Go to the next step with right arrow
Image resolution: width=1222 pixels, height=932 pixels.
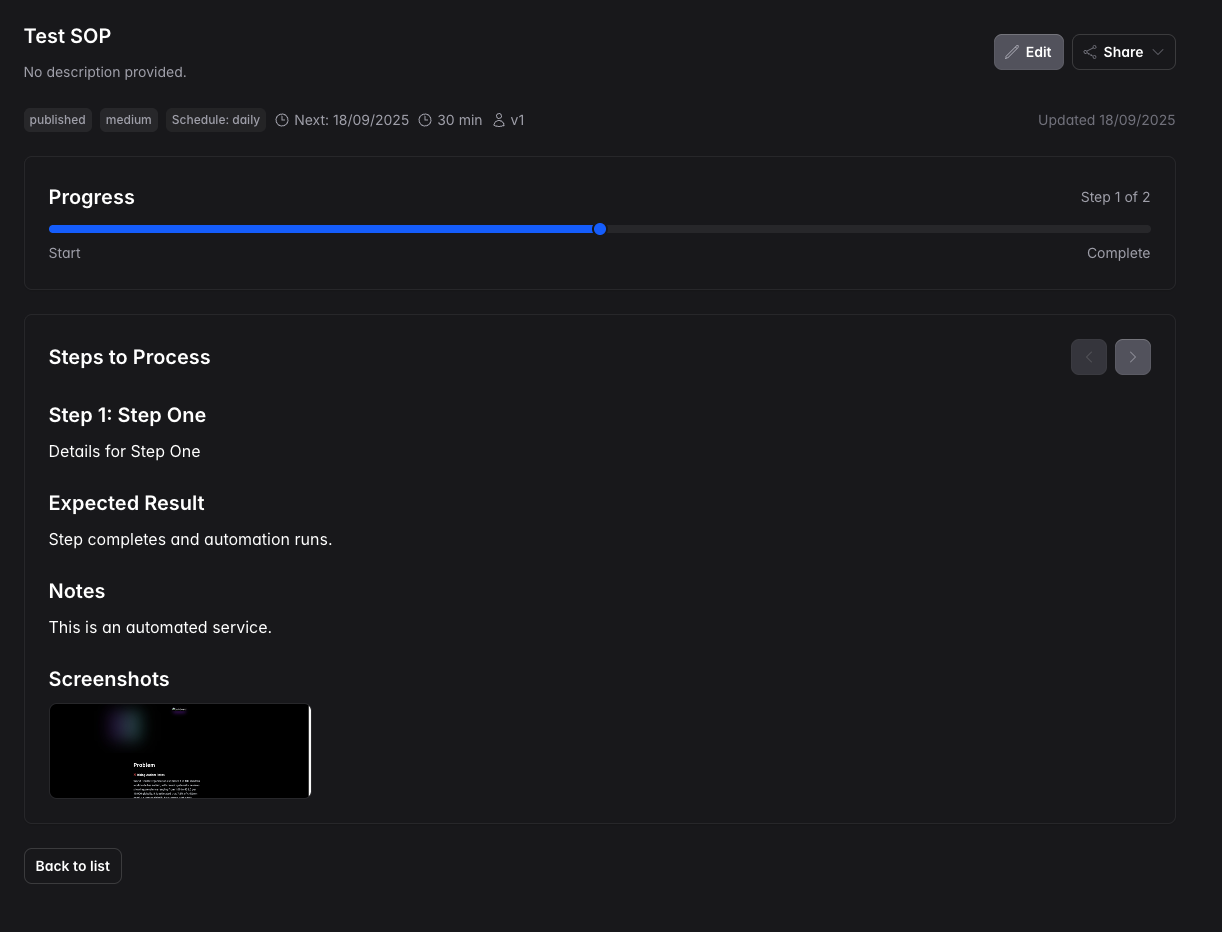click(x=1132, y=357)
